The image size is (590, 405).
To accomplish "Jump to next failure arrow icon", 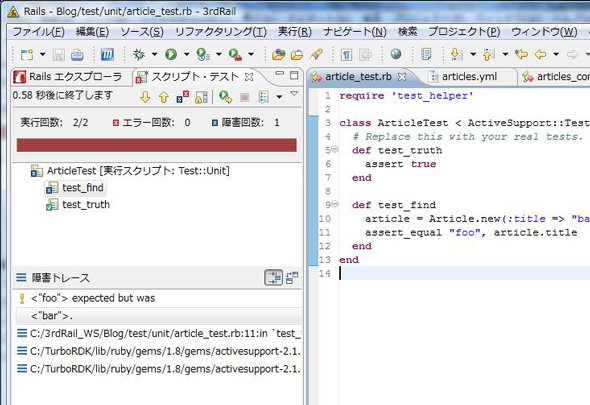I will [x=145, y=97].
